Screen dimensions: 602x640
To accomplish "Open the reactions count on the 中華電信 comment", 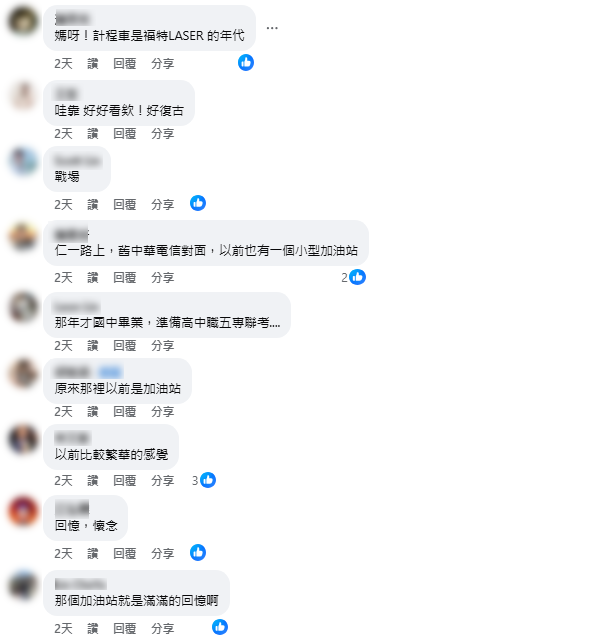I will point(353,277).
